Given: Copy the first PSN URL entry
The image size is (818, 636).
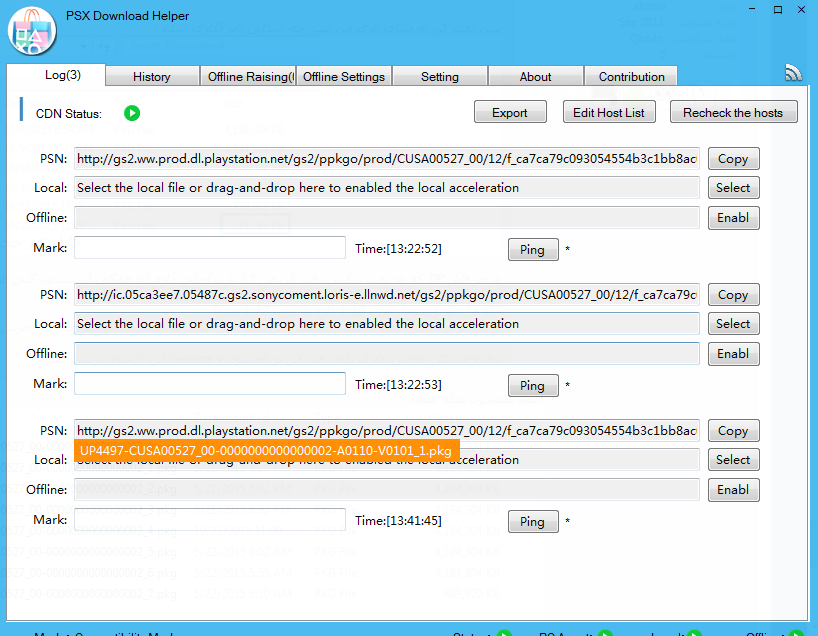Looking at the screenshot, I should coord(732,159).
